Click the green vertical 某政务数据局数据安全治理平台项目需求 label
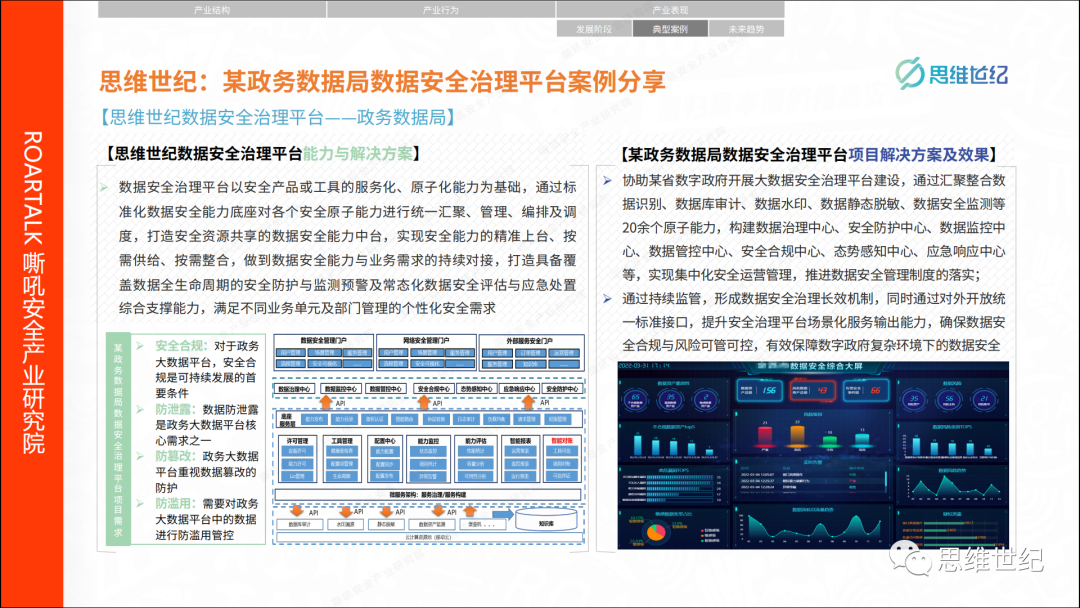Viewport: 1080px width, 608px height. click(x=118, y=441)
